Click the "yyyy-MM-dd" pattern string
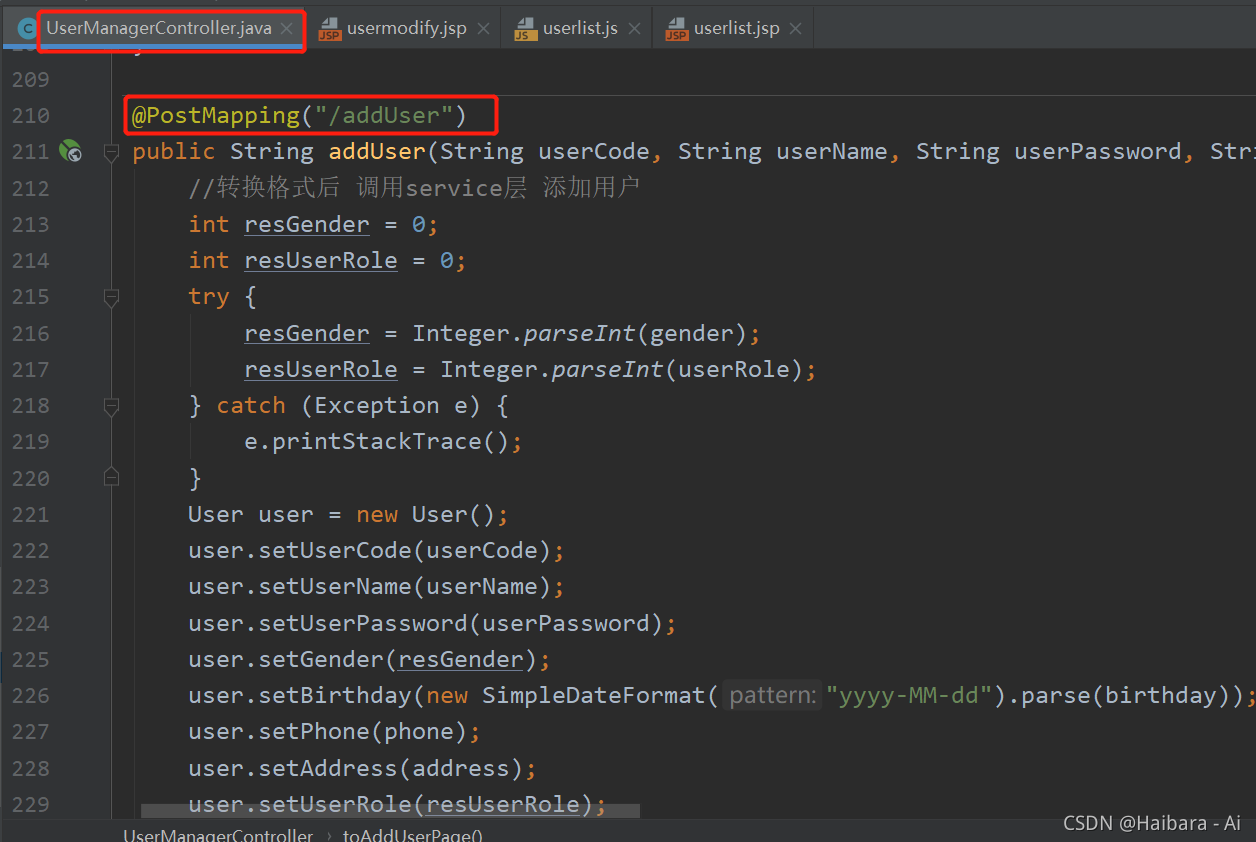This screenshot has width=1256, height=842. pyautogui.click(x=909, y=696)
